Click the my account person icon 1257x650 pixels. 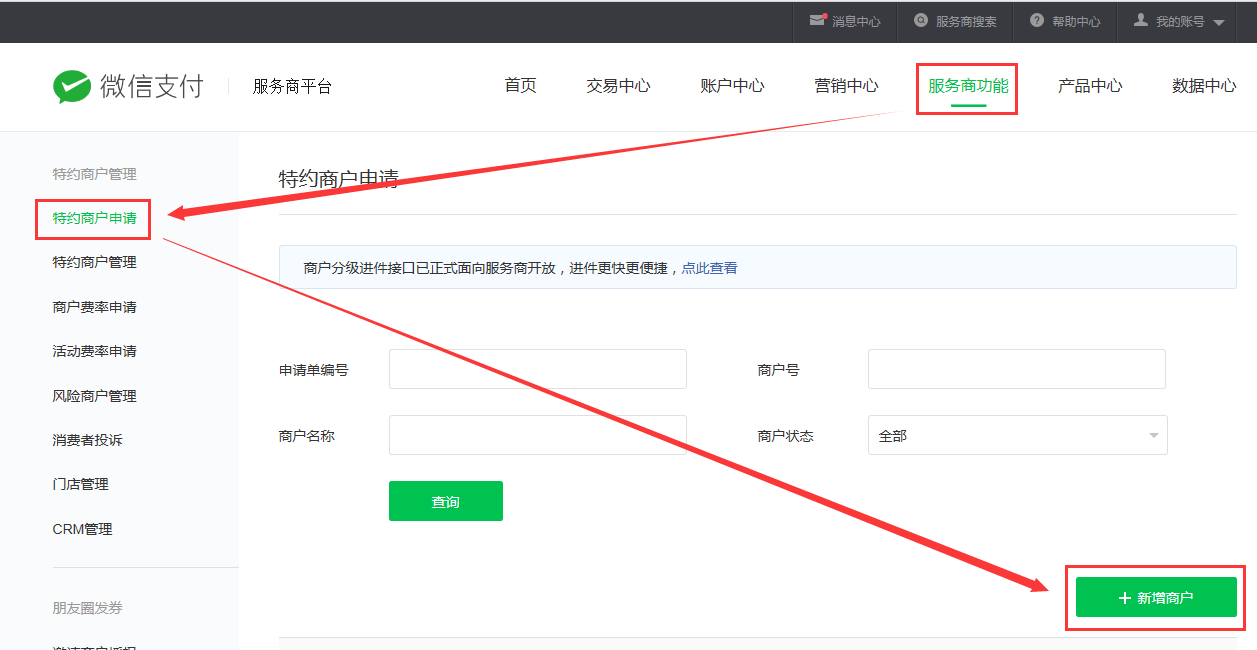(x=1140, y=21)
